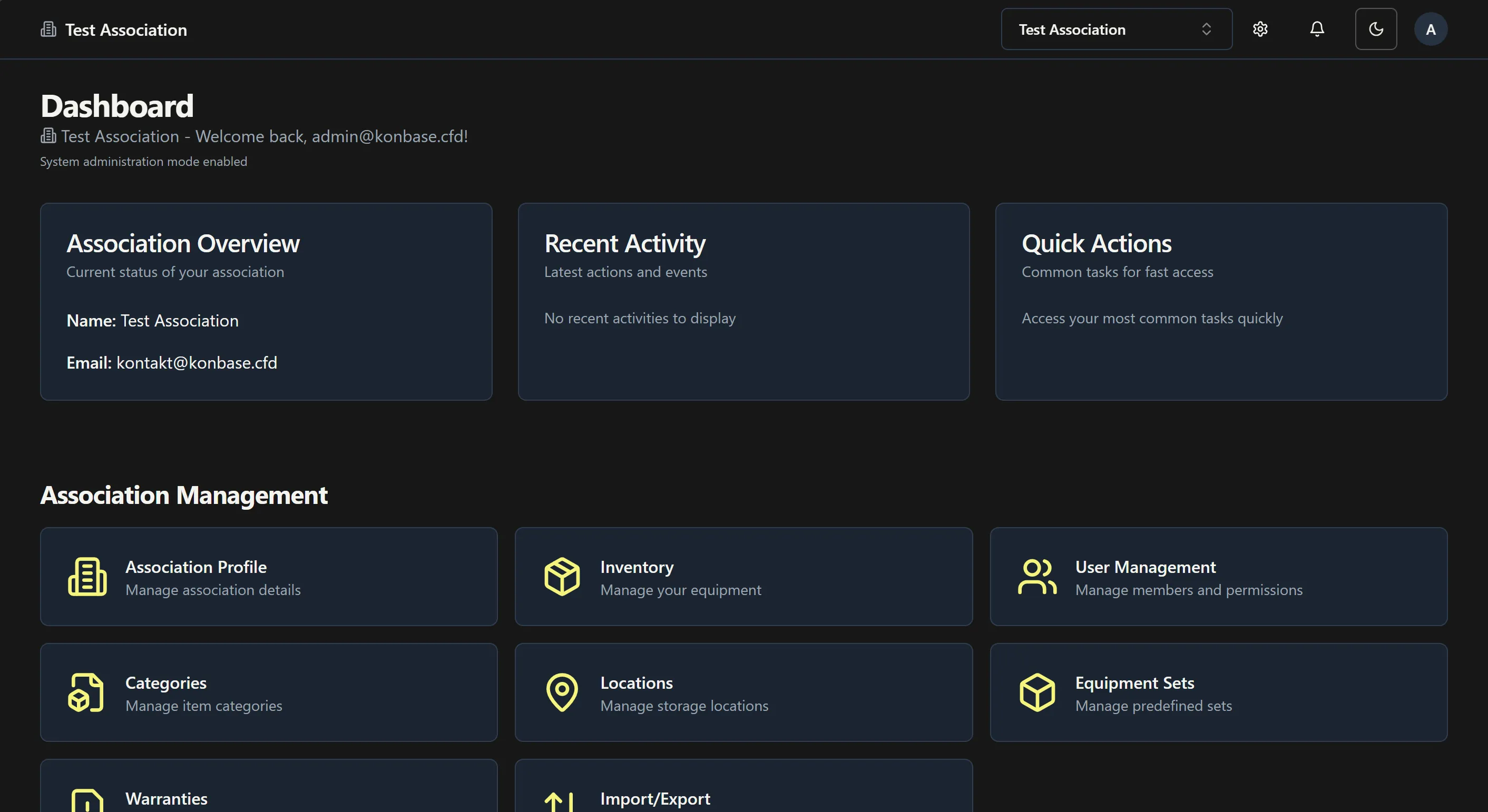Click the User Management people icon
The width and height of the screenshot is (1488, 812).
point(1037,577)
